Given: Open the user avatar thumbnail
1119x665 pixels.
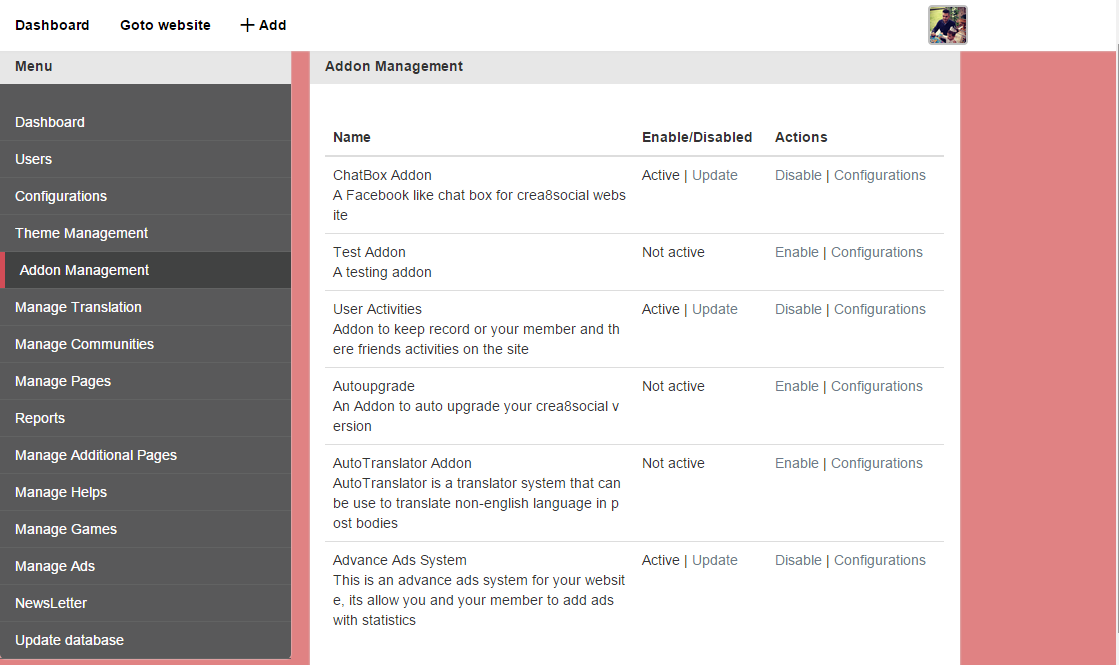Looking at the screenshot, I should tap(947, 25).
